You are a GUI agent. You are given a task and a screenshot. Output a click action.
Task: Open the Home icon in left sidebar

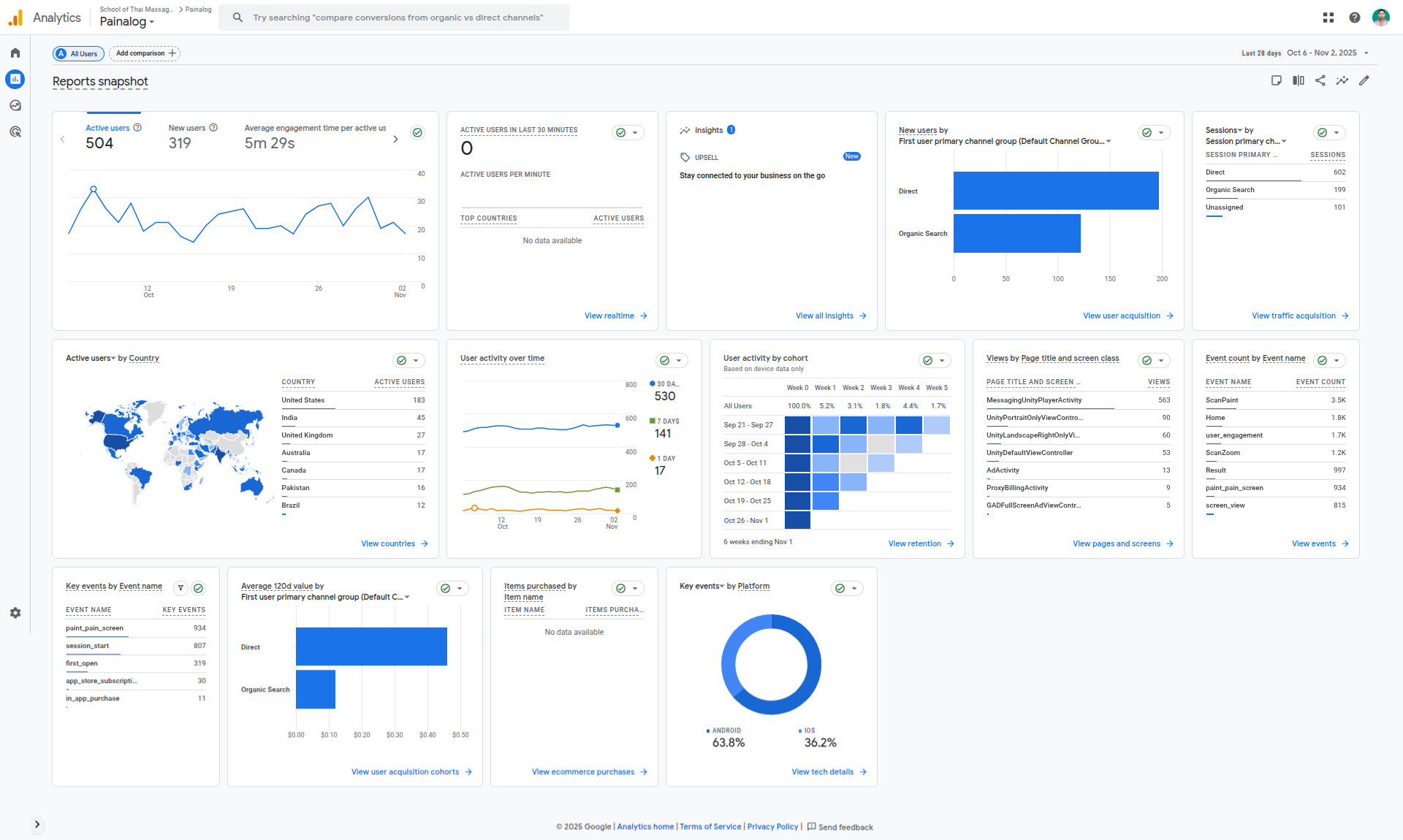[x=15, y=53]
